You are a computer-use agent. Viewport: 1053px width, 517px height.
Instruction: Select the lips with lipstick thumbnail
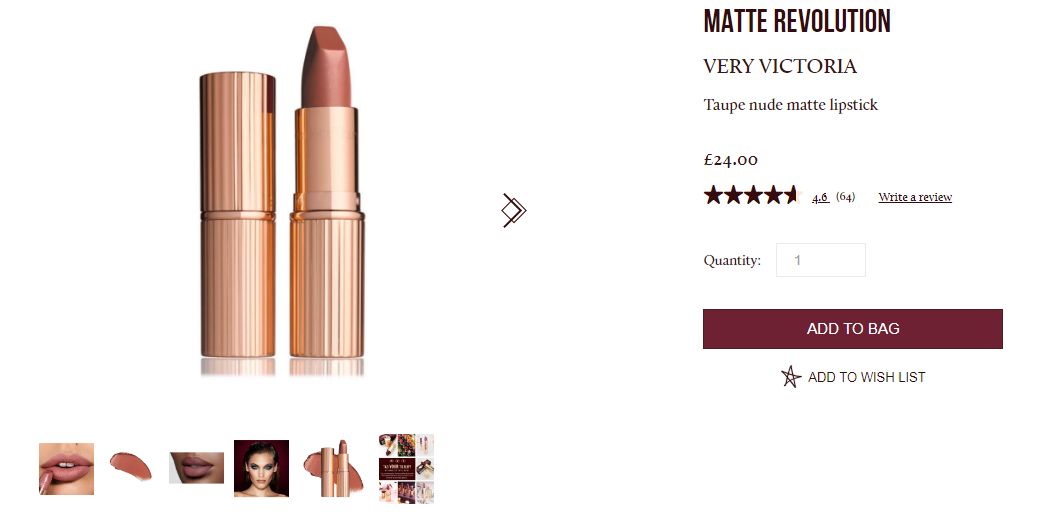point(66,469)
